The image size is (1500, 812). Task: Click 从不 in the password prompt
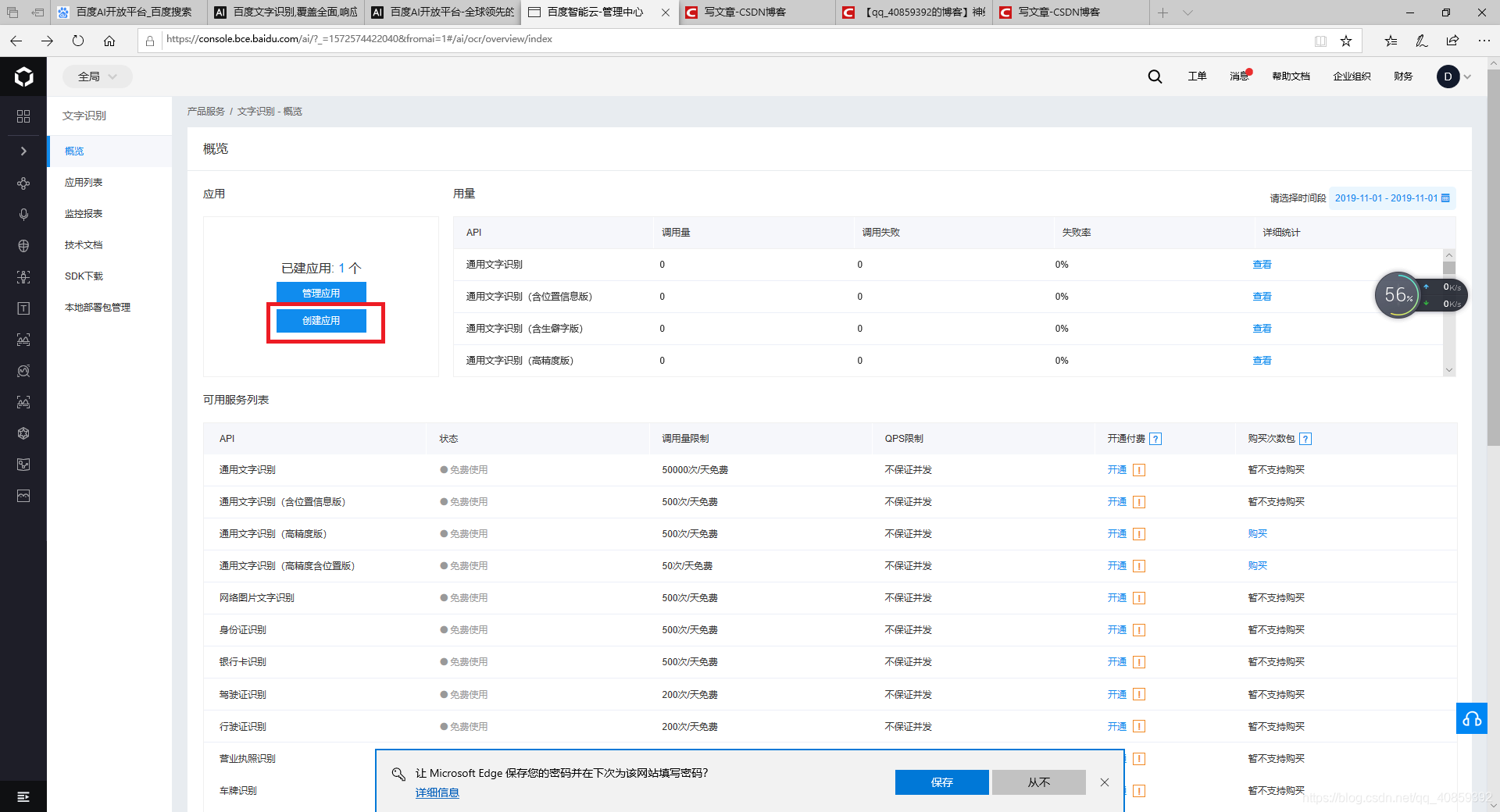(1039, 782)
